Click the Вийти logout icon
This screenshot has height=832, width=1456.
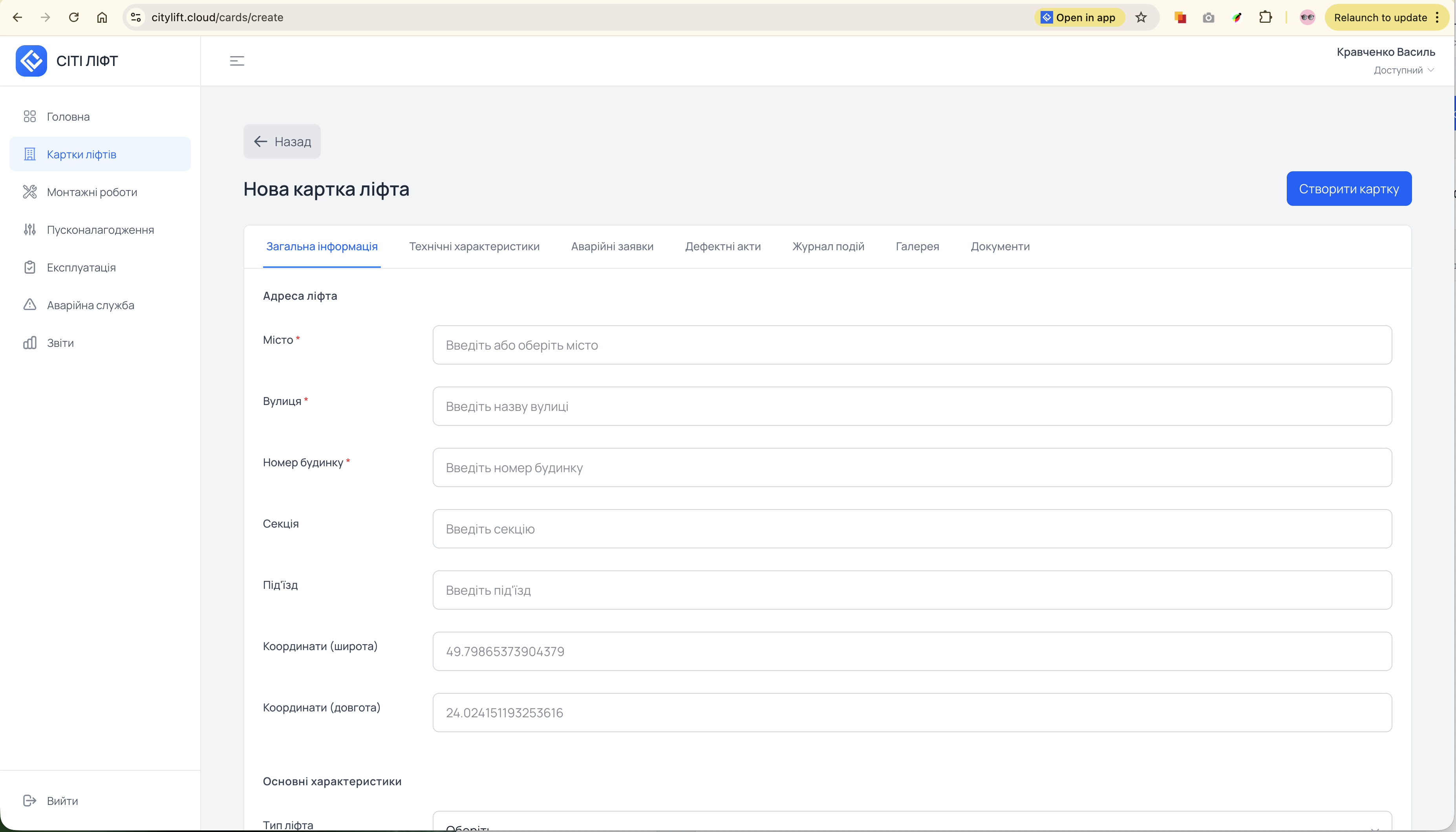pos(30,801)
